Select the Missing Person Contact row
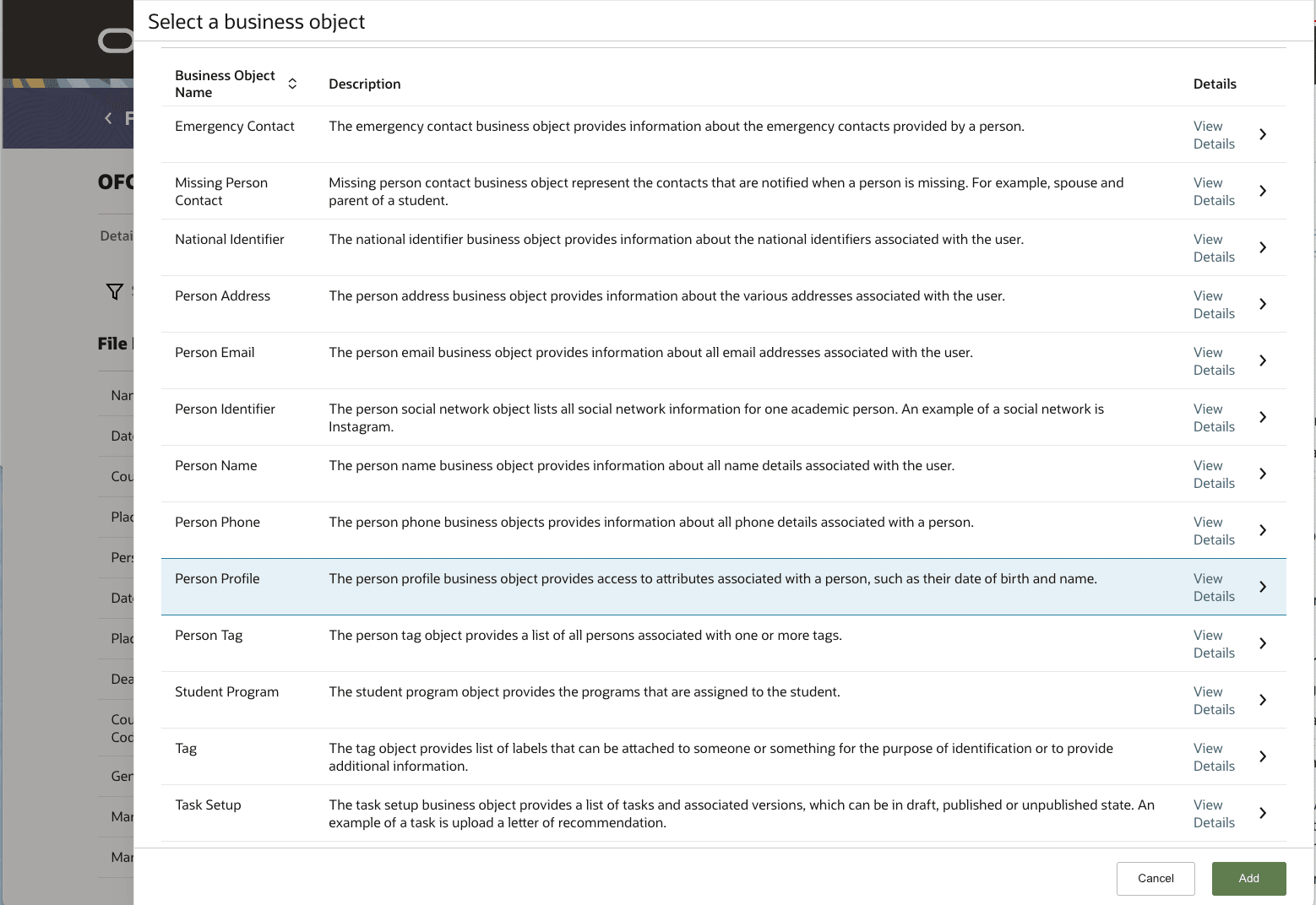1316x905 pixels. coord(723,191)
